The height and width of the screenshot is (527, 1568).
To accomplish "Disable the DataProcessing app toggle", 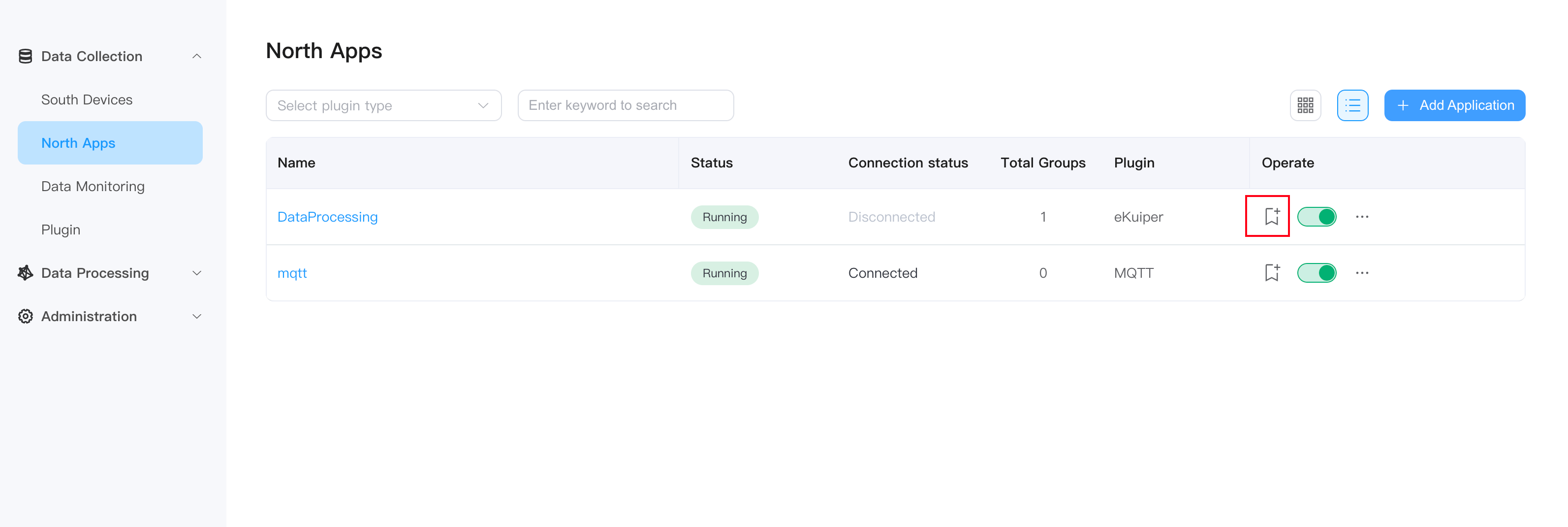I will click(1316, 217).
